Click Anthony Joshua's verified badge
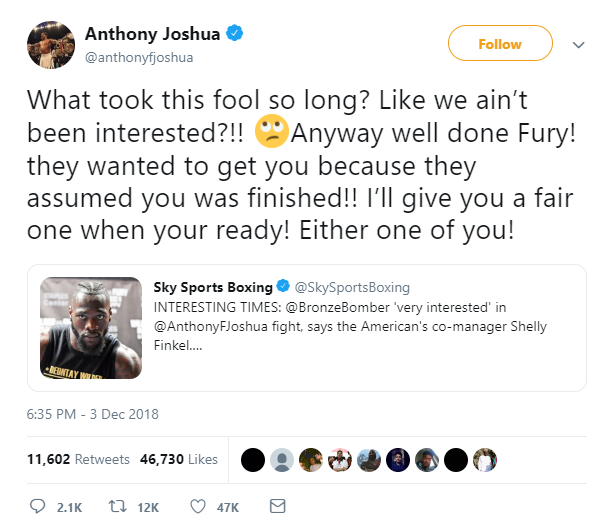This screenshot has height=520, width=612. (x=234, y=34)
